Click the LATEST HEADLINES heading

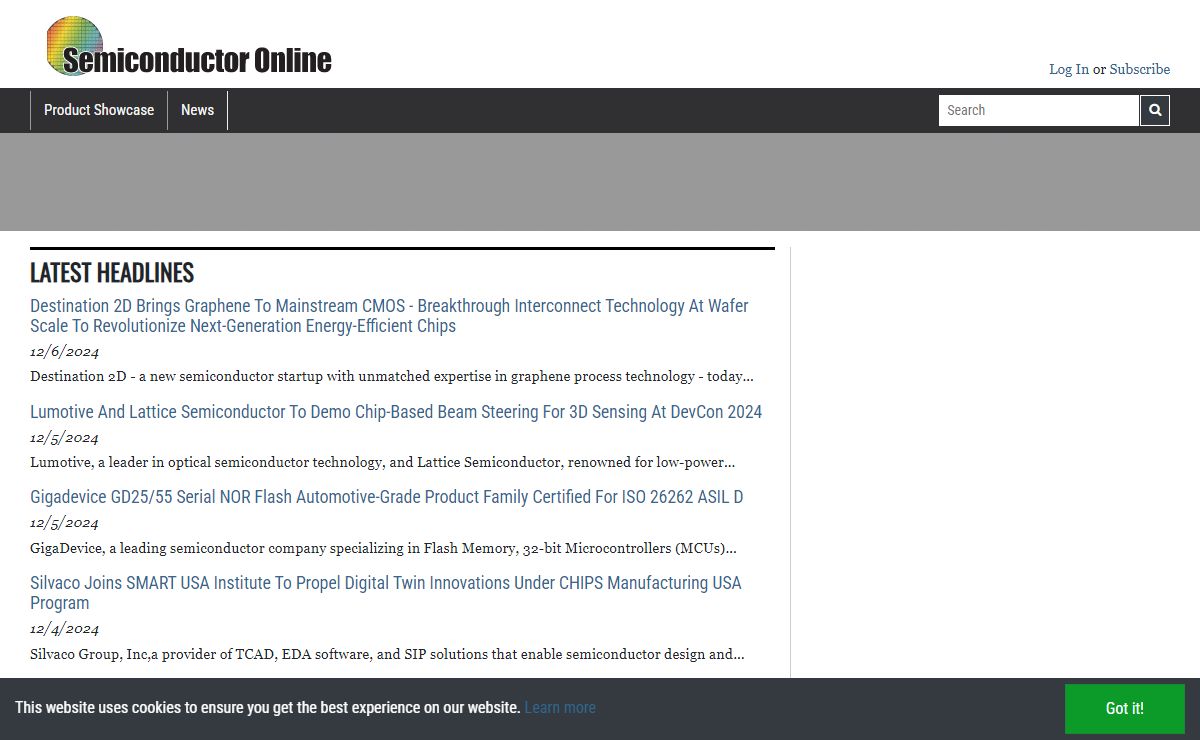tap(112, 272)
